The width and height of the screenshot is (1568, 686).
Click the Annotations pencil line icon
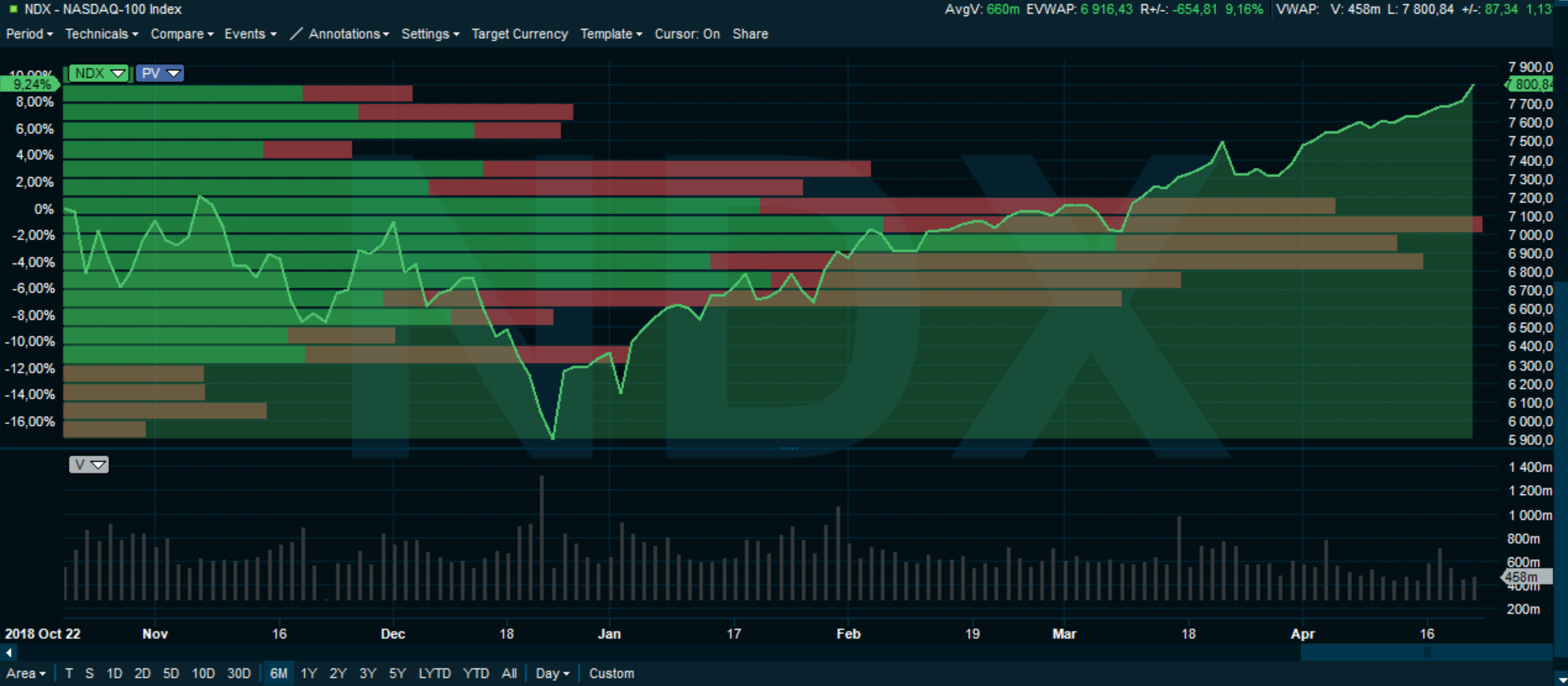296,34
